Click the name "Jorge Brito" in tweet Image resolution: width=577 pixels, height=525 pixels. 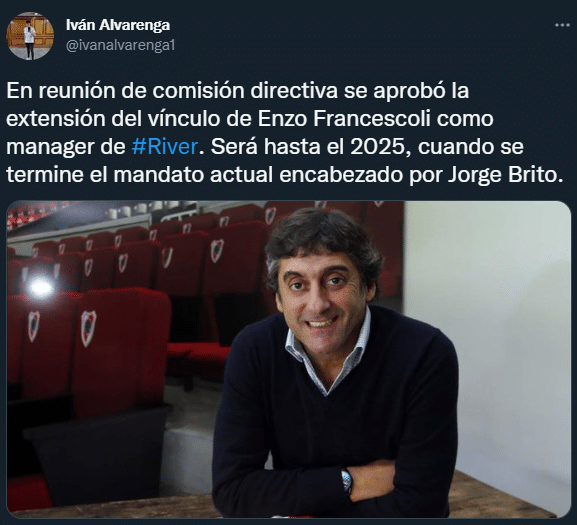point(506,175)
